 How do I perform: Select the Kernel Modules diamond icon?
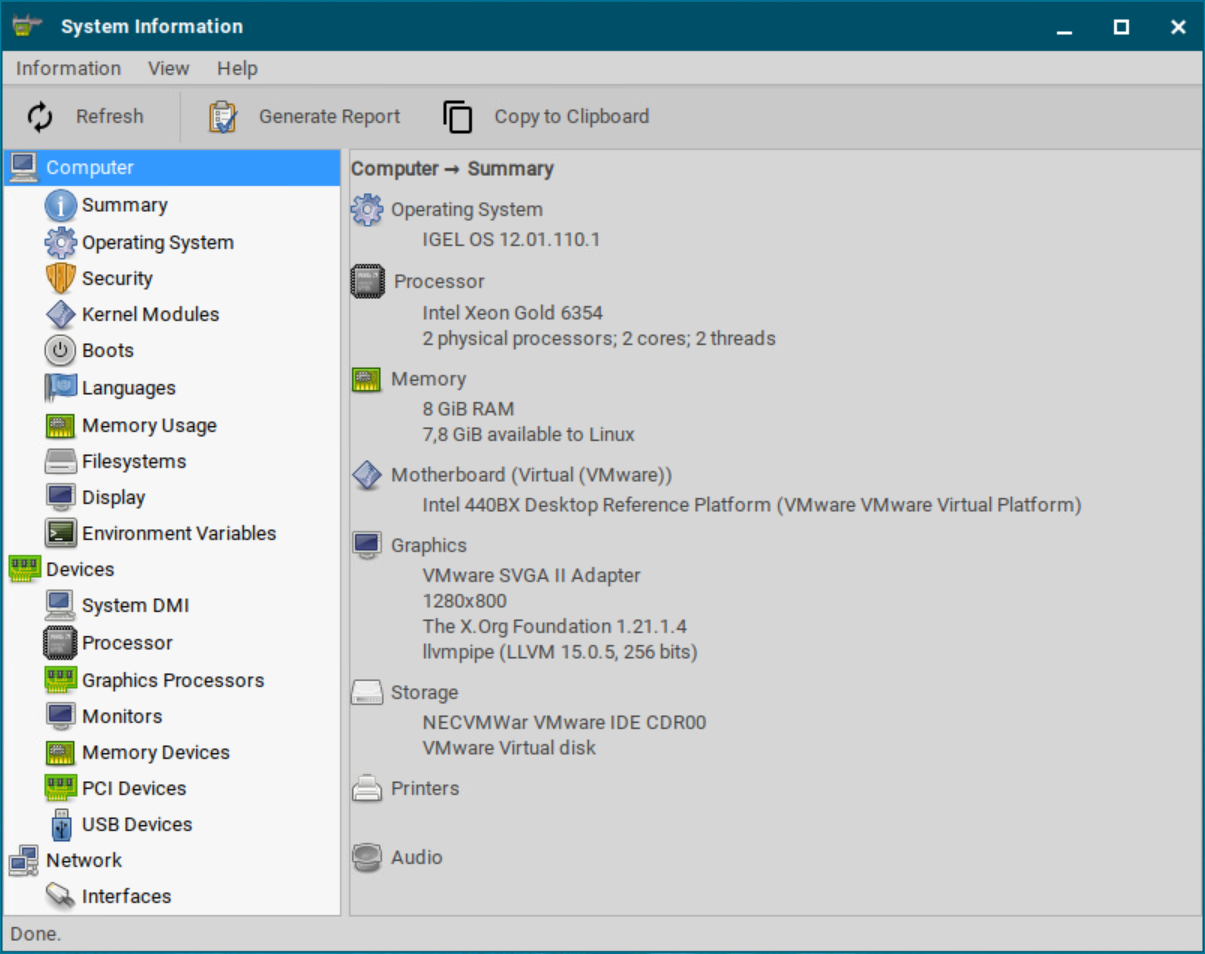pos(60,314)
